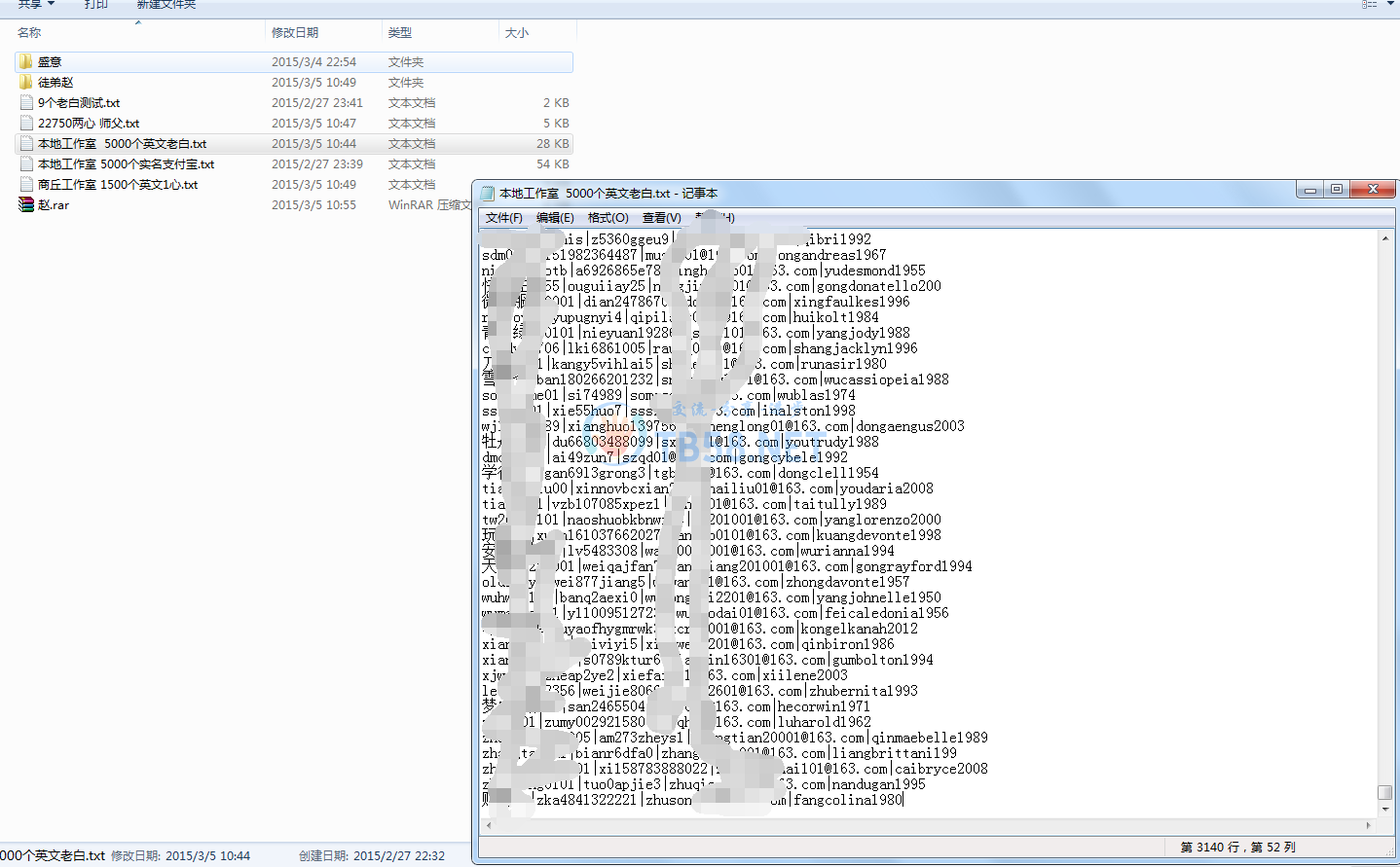Click the 本地工作室 5000个实名支付宝.txt file icon
This screenshot has width=1400, height=867.
click(25, 163)
